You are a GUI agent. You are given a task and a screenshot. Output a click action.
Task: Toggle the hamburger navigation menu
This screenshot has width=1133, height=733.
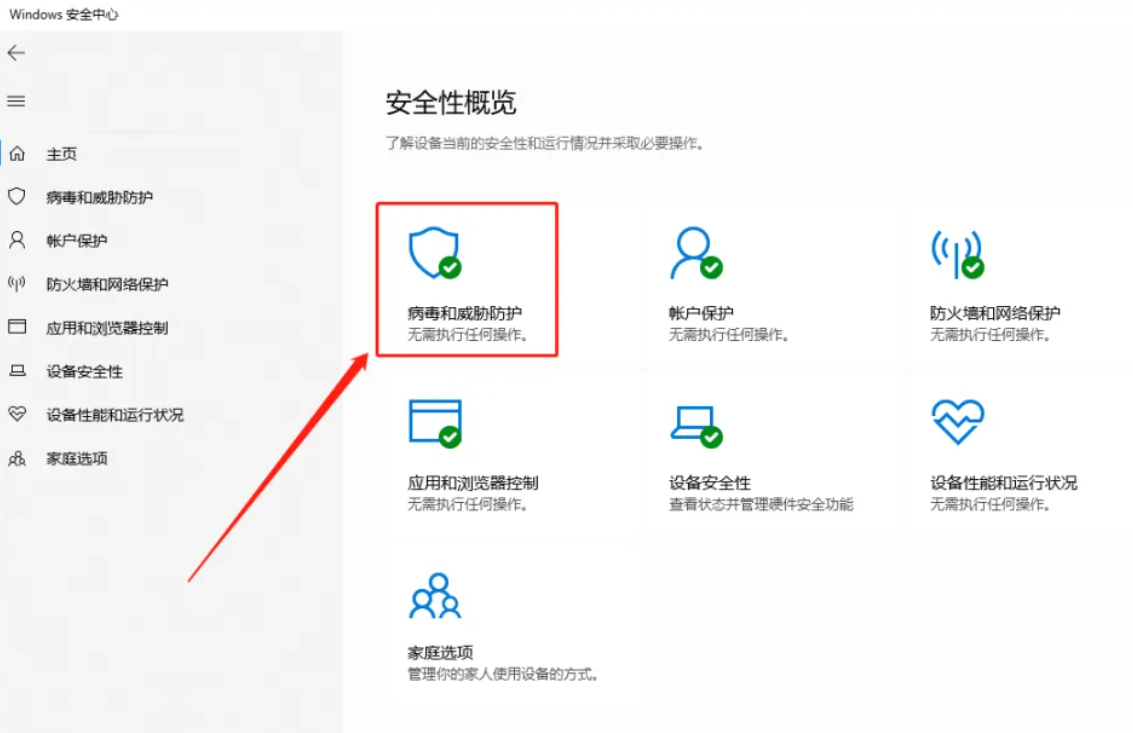(x=16, y=101)
